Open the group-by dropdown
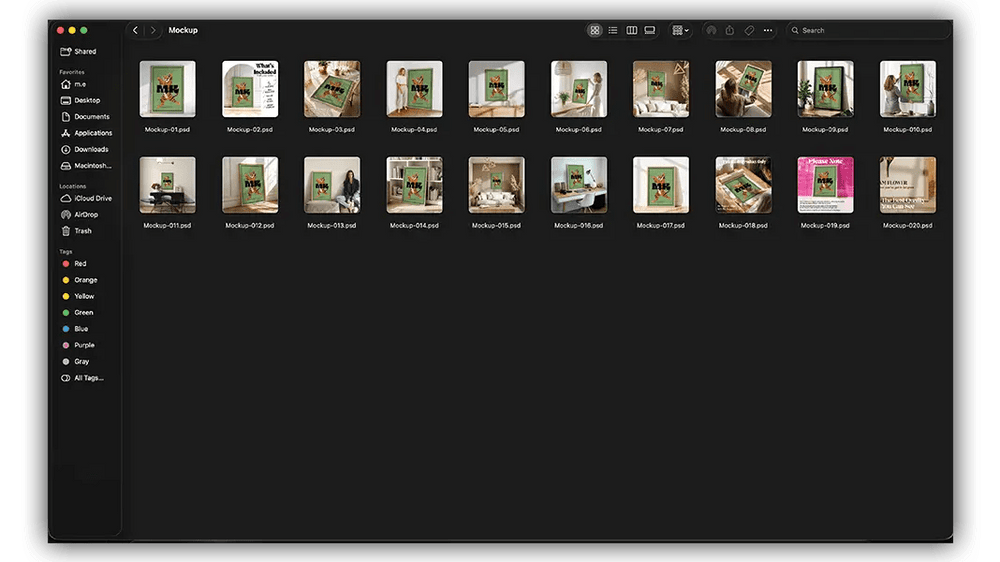 680,30
